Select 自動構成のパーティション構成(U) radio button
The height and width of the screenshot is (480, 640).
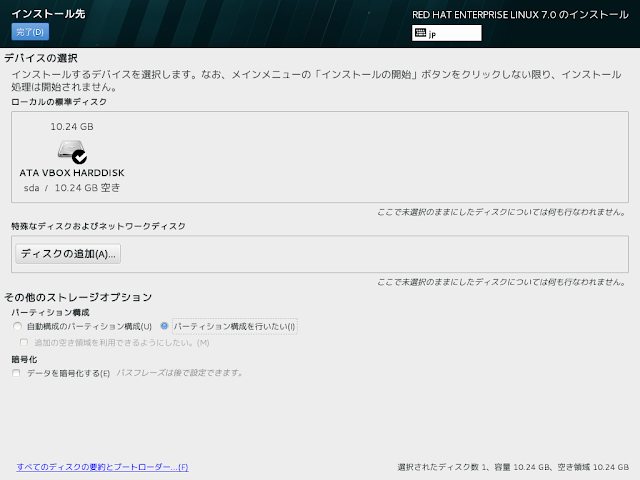tap(17, 327)
